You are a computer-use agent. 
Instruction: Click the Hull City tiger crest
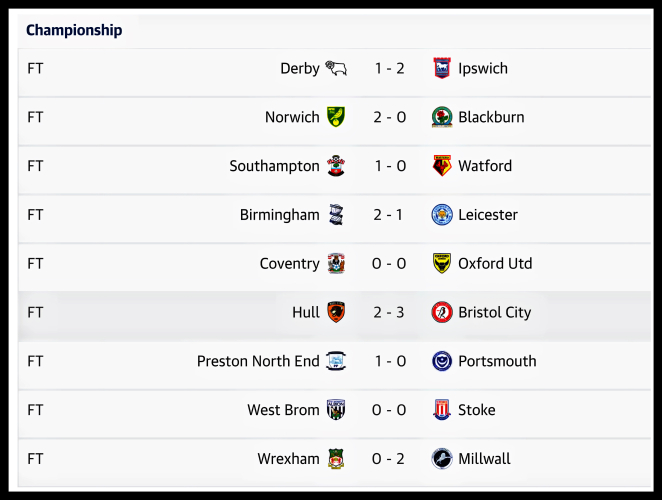tap(336, 313)
